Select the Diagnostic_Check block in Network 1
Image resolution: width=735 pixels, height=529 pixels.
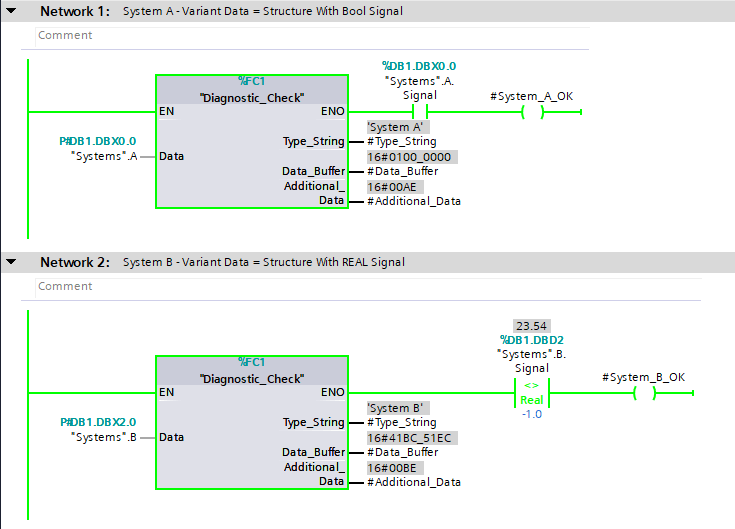[x=252, y=150]
